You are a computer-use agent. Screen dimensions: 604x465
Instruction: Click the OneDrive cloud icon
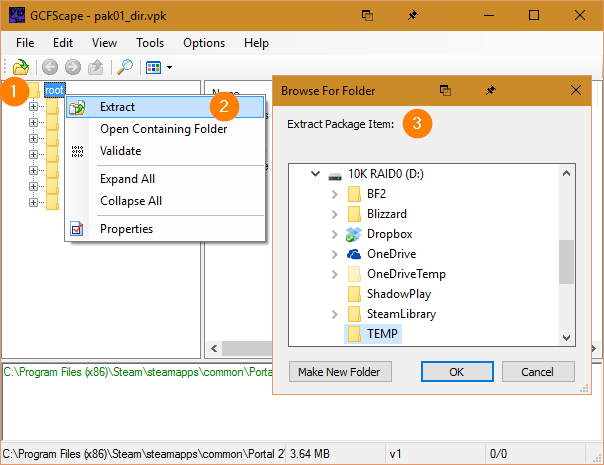354,254
